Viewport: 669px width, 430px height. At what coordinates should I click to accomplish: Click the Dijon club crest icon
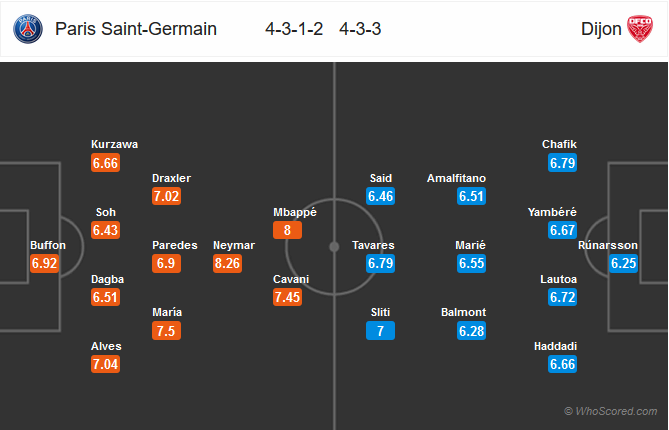(640, 29)
